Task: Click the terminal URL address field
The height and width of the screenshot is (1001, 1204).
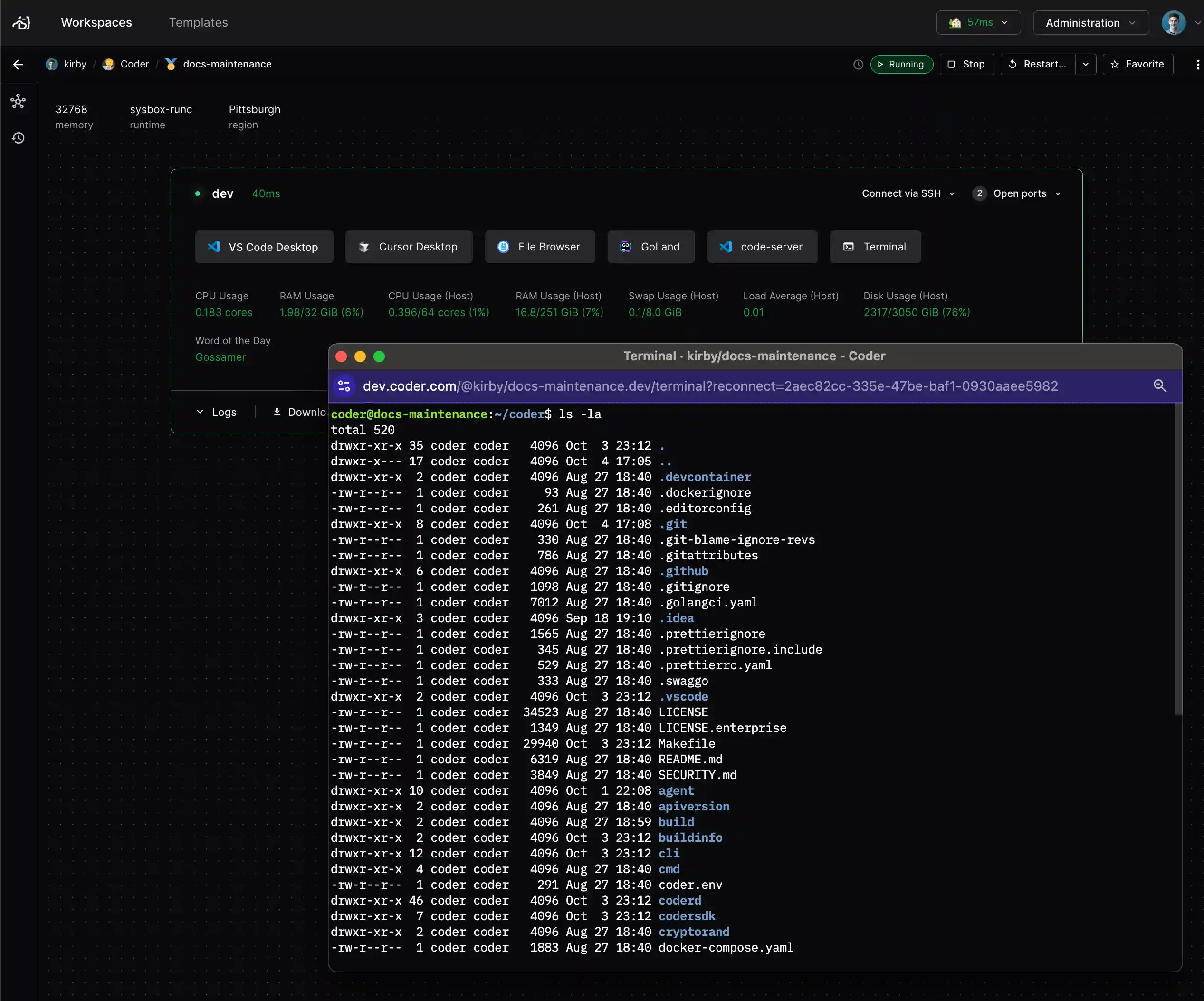Action: pos(710,386)
